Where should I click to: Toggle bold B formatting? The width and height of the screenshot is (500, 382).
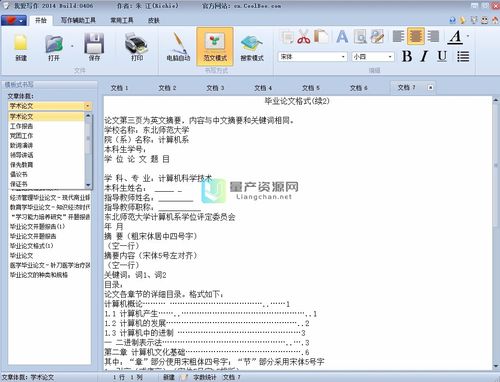point(407,56)
